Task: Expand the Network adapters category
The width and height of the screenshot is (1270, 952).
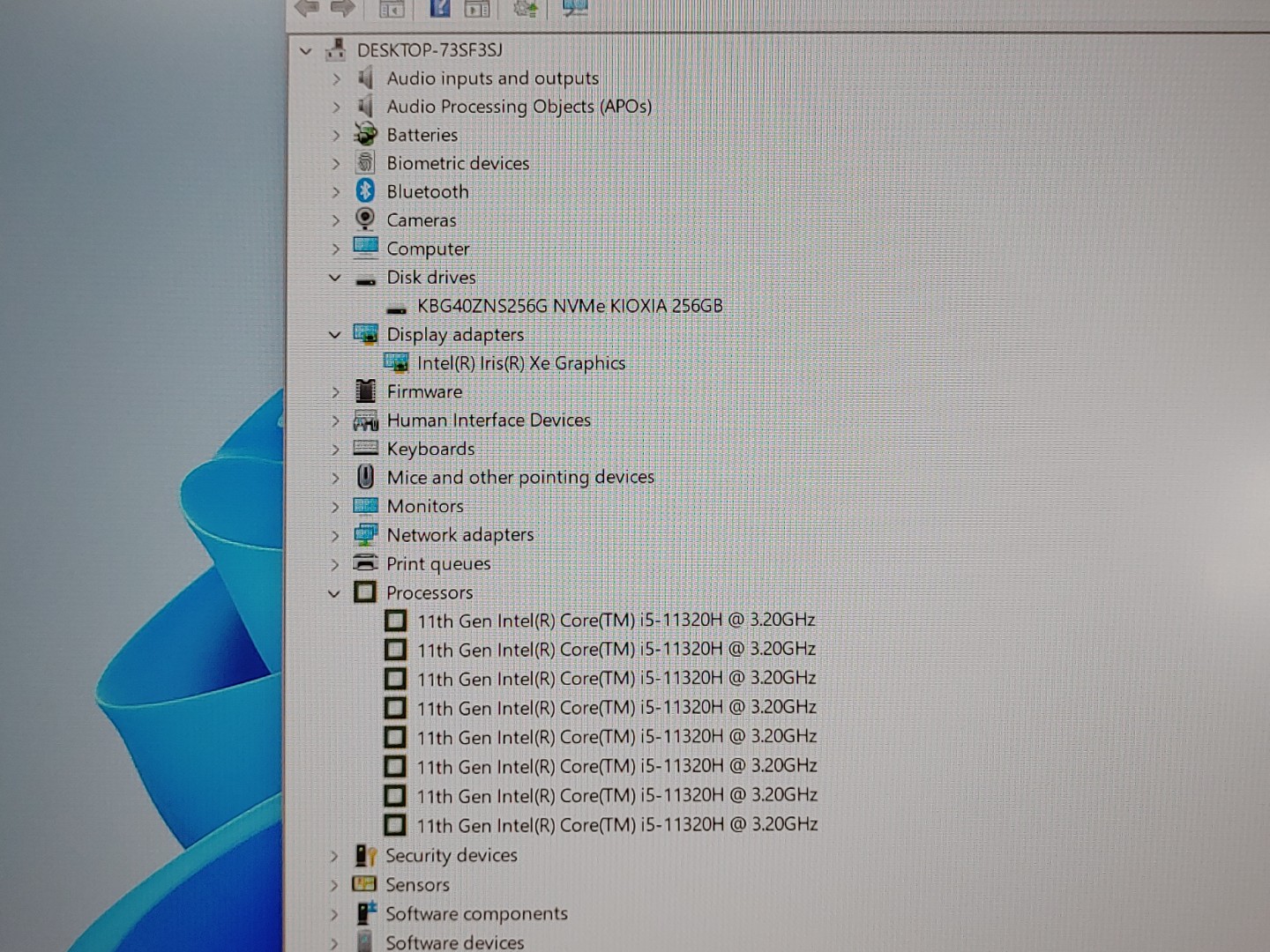Action: (x=335, y=535)
